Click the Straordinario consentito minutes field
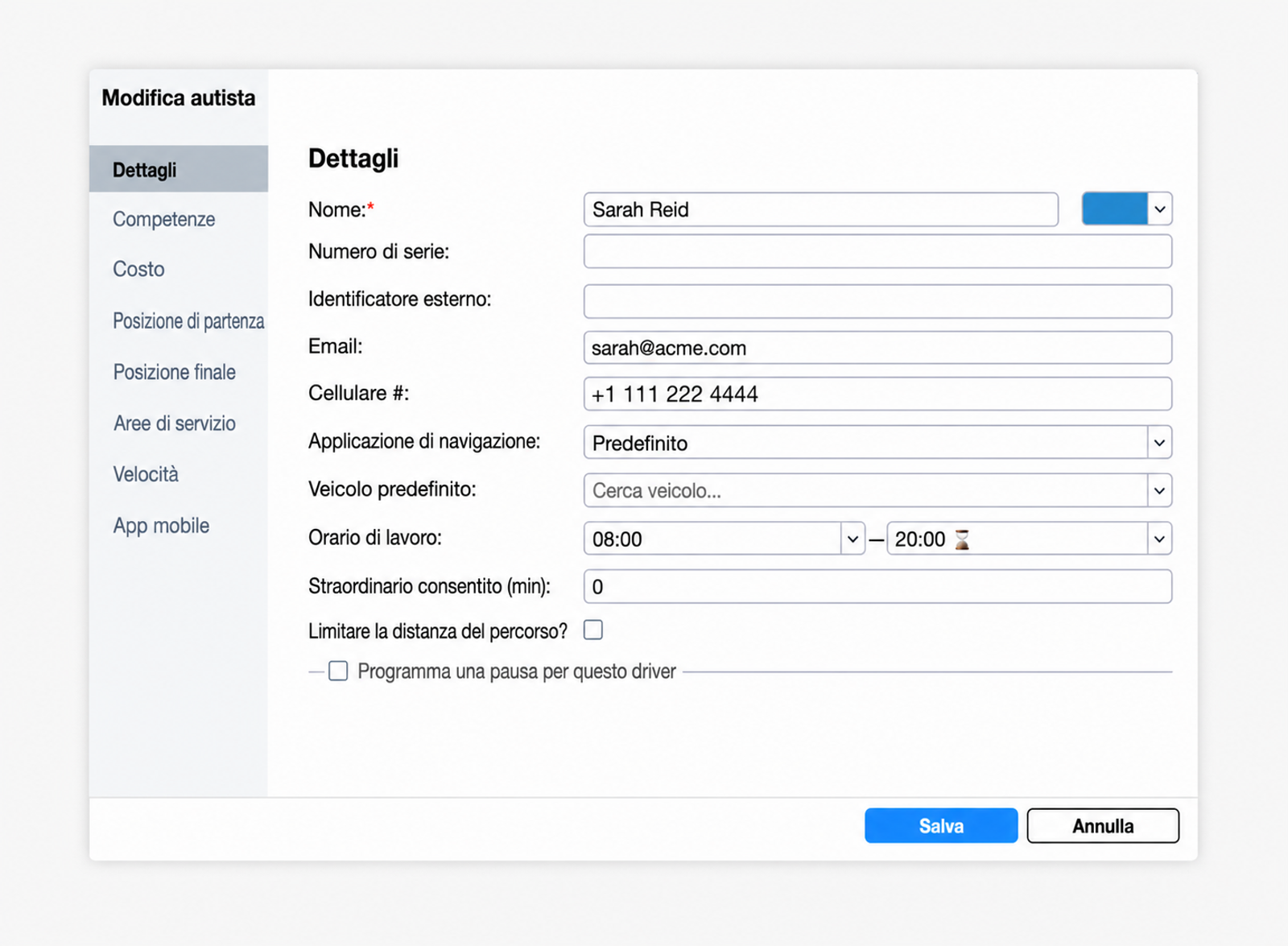 coord(877,586)
